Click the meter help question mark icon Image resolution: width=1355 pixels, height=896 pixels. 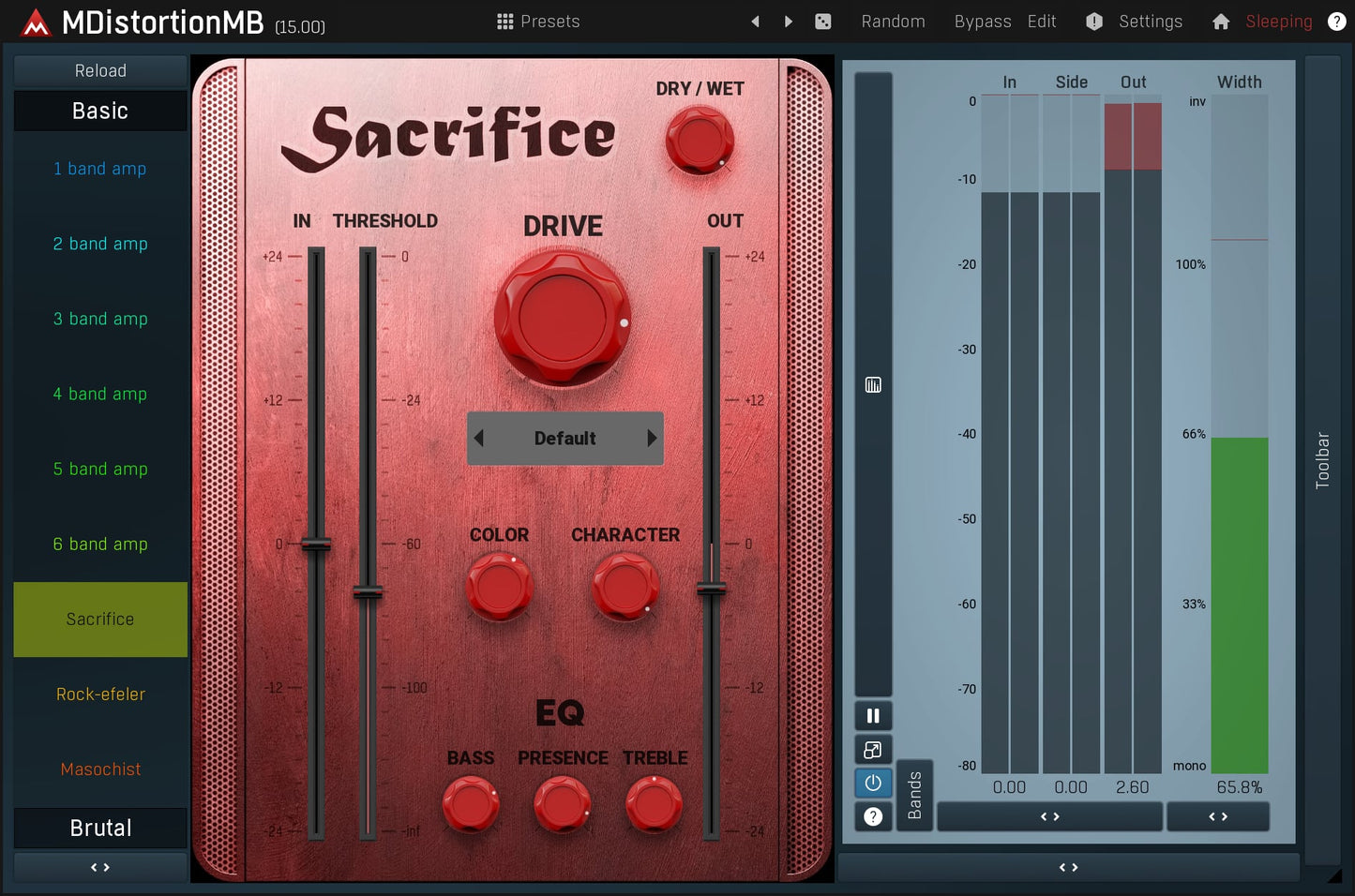click(x=873, y=816)
